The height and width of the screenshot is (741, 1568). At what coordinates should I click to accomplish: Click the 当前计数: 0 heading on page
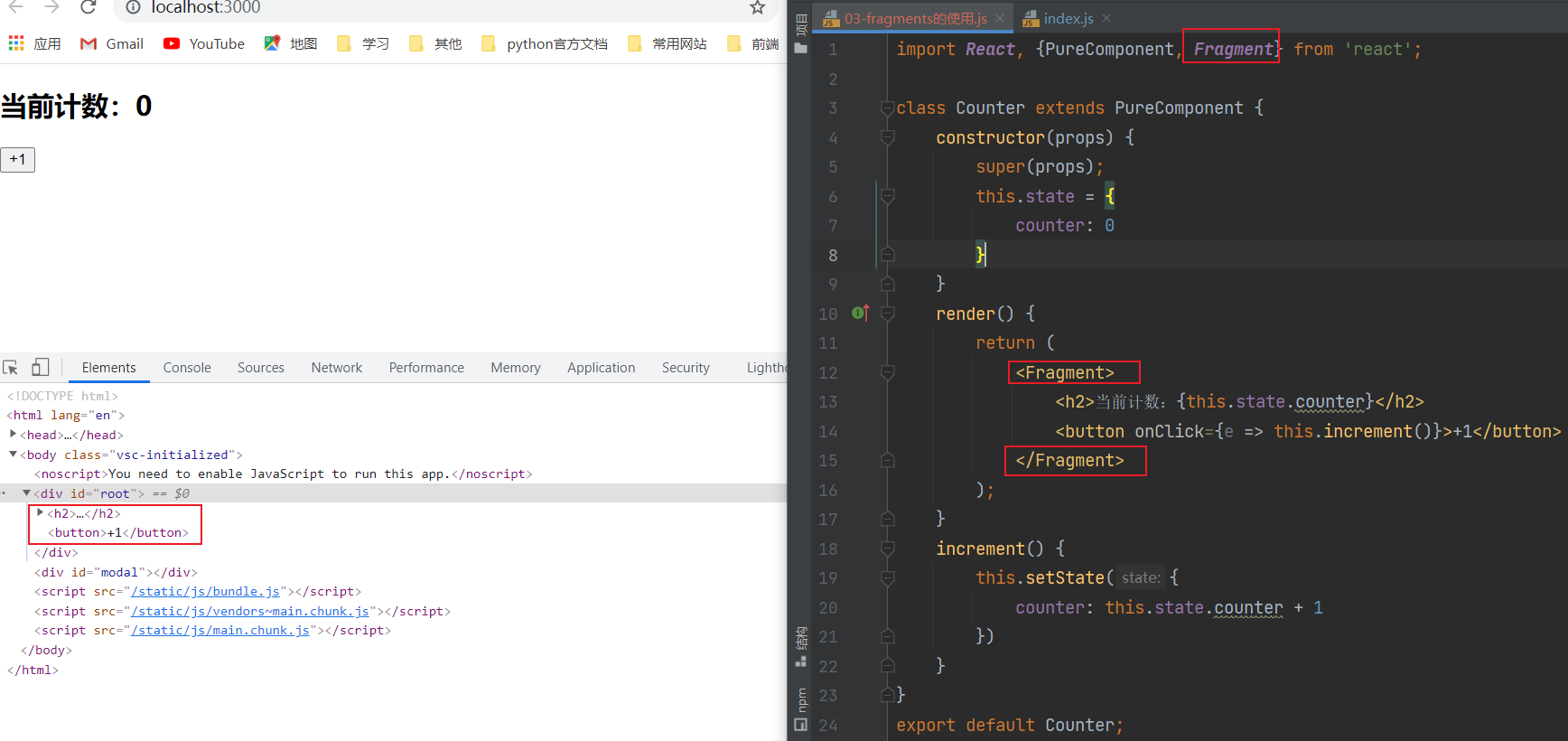tap(76, 107)
